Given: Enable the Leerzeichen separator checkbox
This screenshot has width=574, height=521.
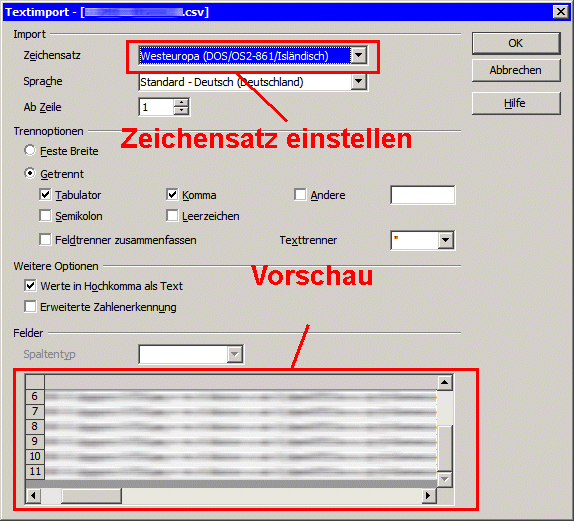Looking at the screenshot, I should [172, 215].
